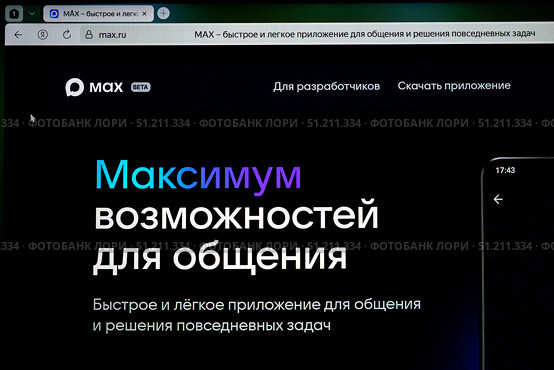Expand the tab list chevron

32,14
